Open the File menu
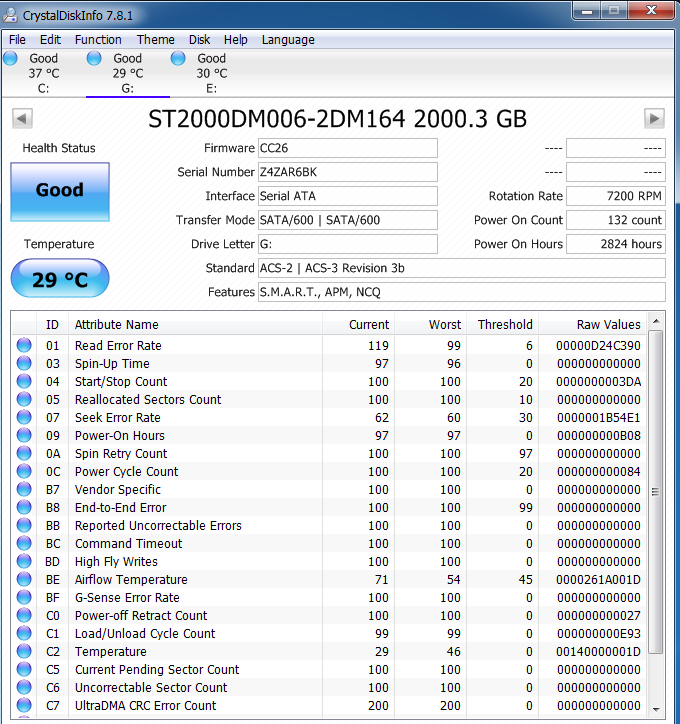This screenshot has height=724, width=680. pyautogui.click(x=17, y=40)
